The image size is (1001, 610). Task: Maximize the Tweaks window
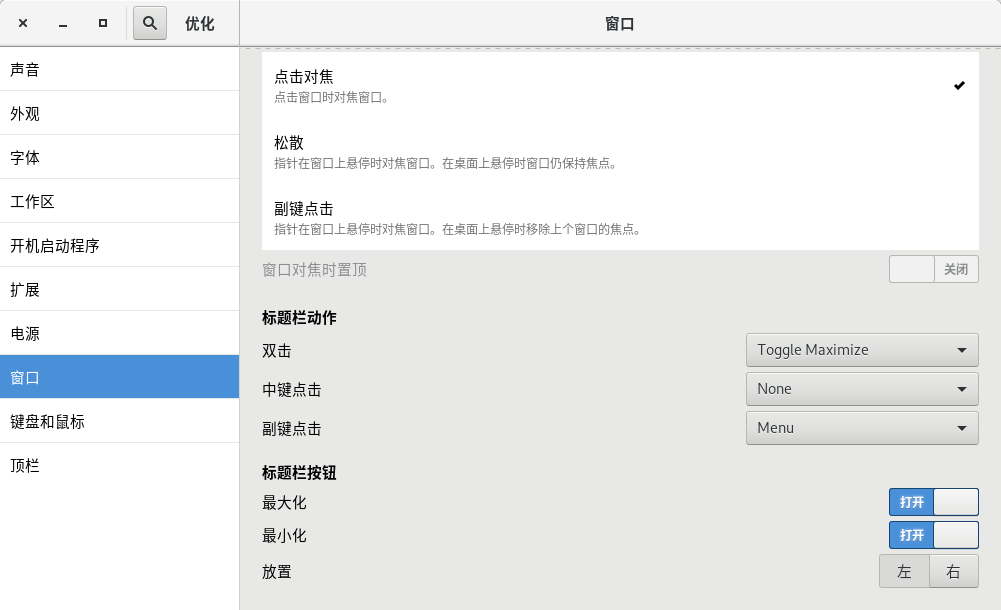[103, 23]
